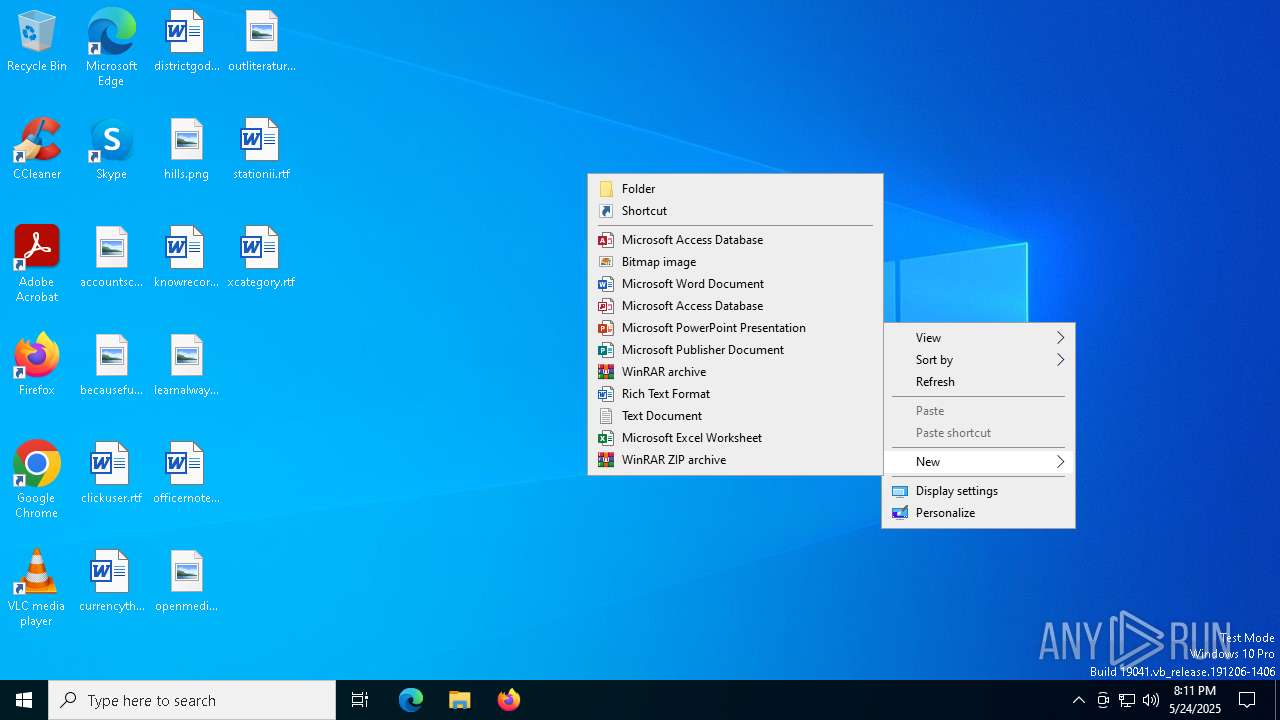Choose Personalize from context menu

click(978, 513)
